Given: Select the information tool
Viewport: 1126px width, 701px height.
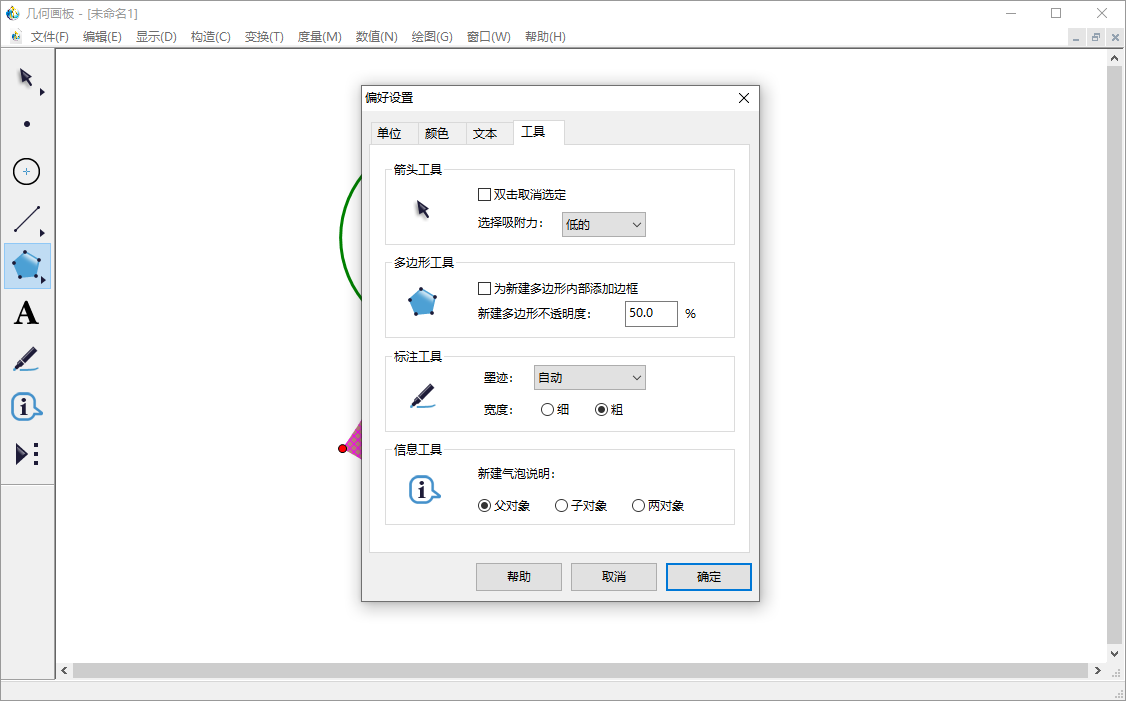Looking at the screenshot, I should (26, 407).
